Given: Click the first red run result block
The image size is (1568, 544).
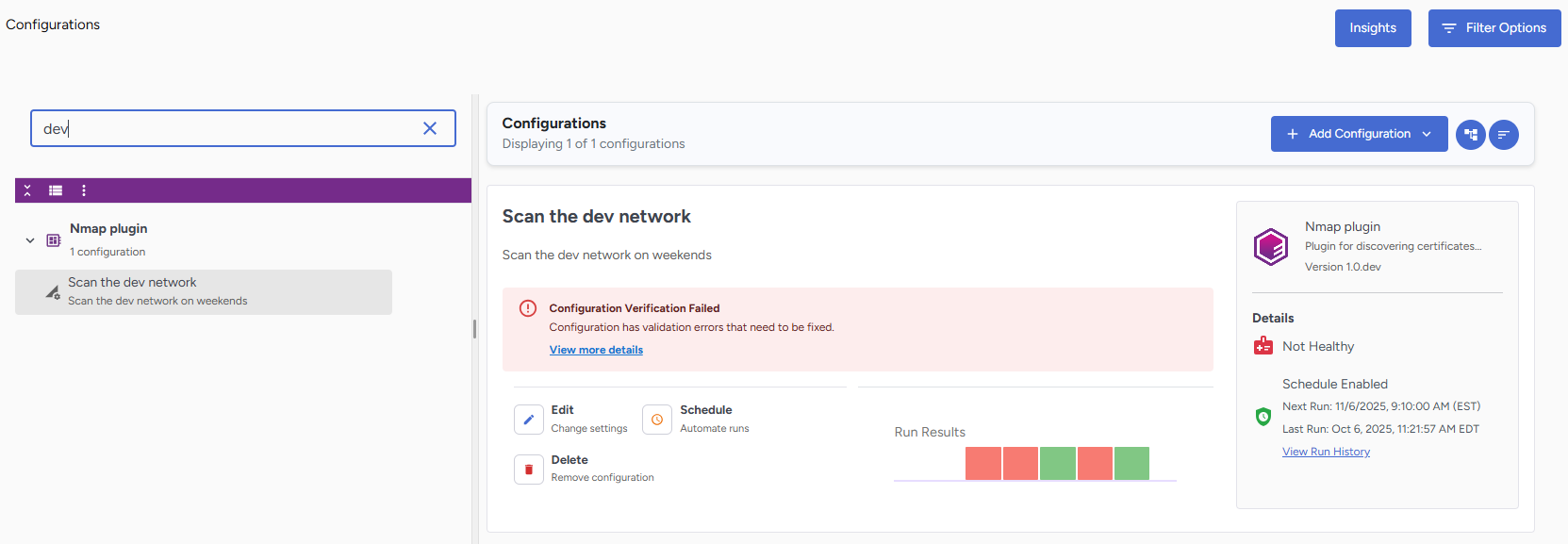Looking at the screenshot, I should pos(982,464).
